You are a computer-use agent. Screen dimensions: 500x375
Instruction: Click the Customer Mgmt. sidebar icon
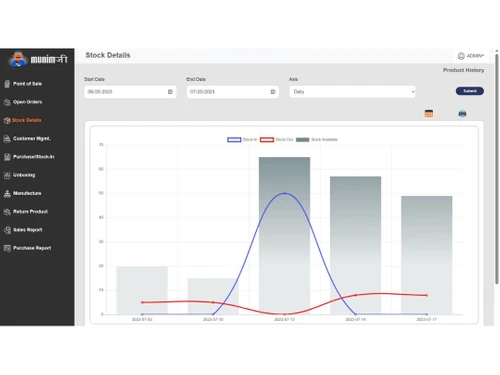pos(7,139)
